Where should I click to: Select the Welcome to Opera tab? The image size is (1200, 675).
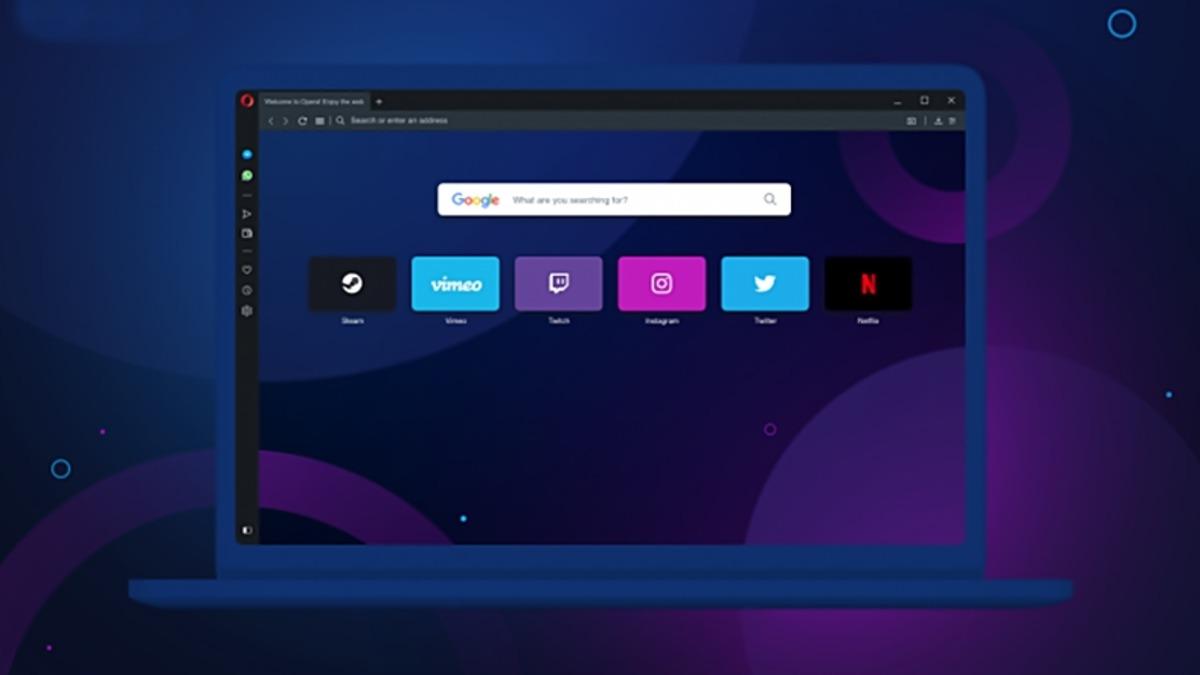tap(314, 102)
